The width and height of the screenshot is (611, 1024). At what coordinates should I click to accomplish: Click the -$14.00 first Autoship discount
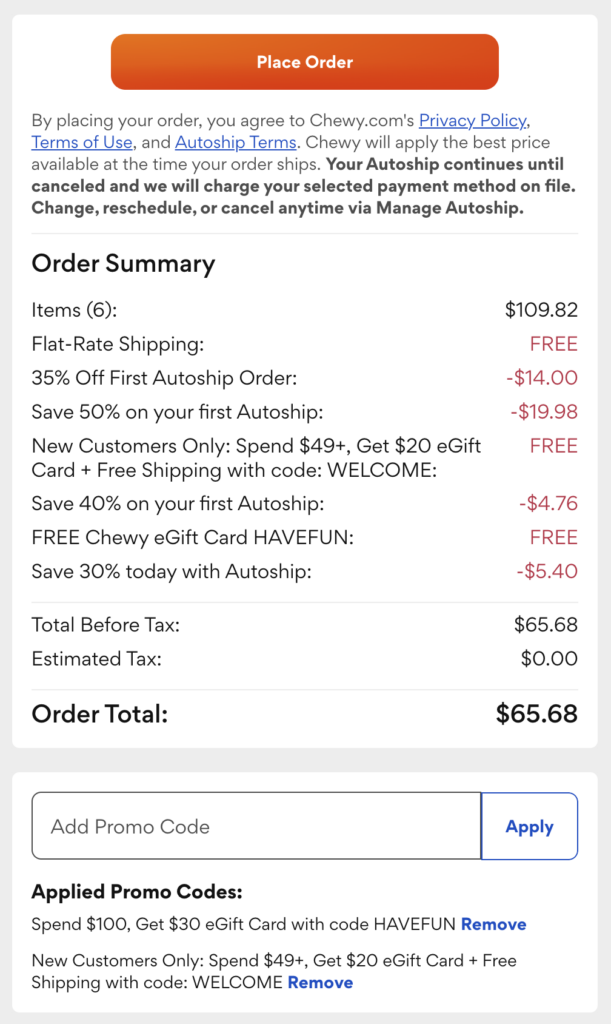point(544,378)
